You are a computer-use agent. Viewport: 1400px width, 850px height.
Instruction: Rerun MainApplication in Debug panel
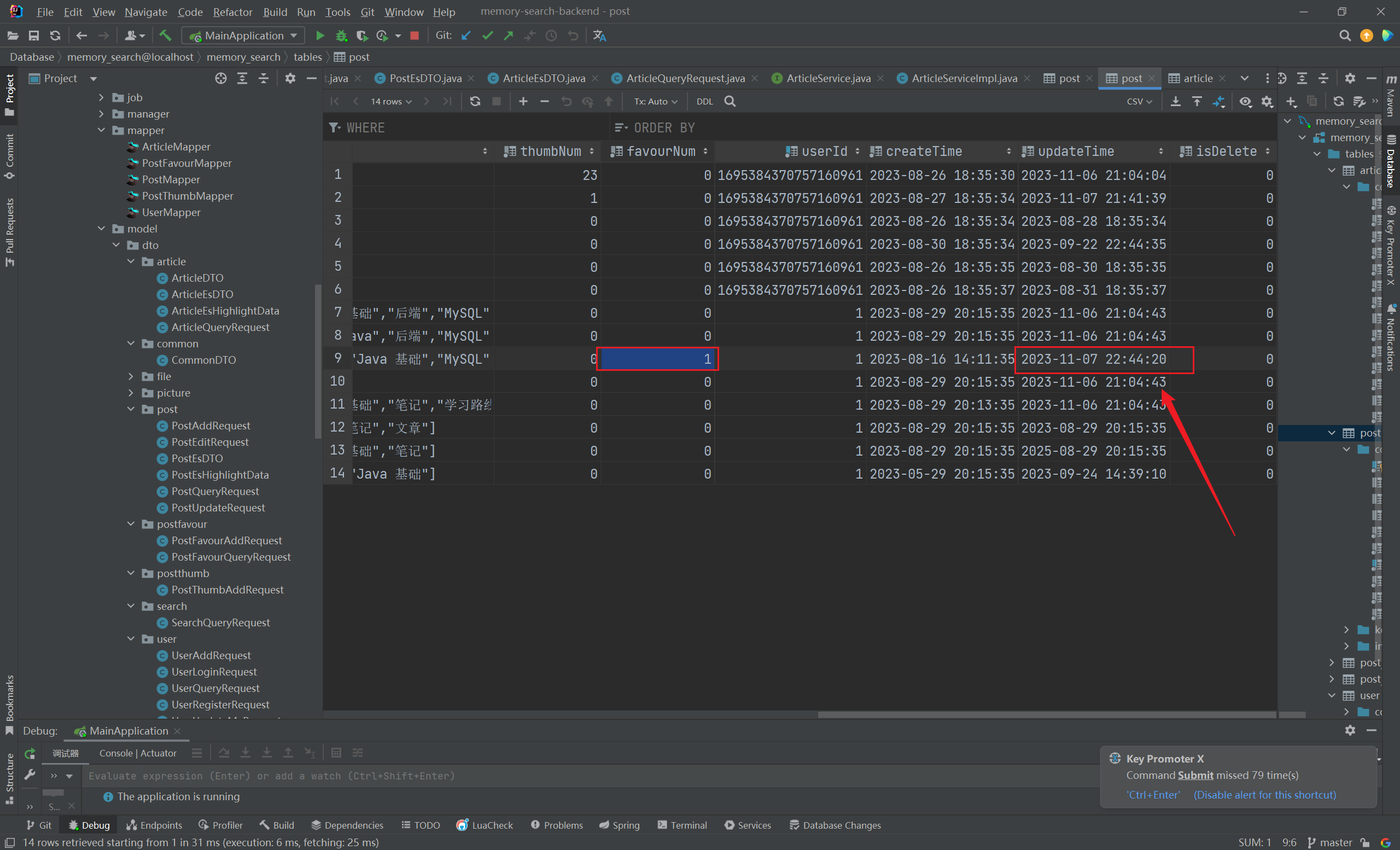(x=30, y=753)
